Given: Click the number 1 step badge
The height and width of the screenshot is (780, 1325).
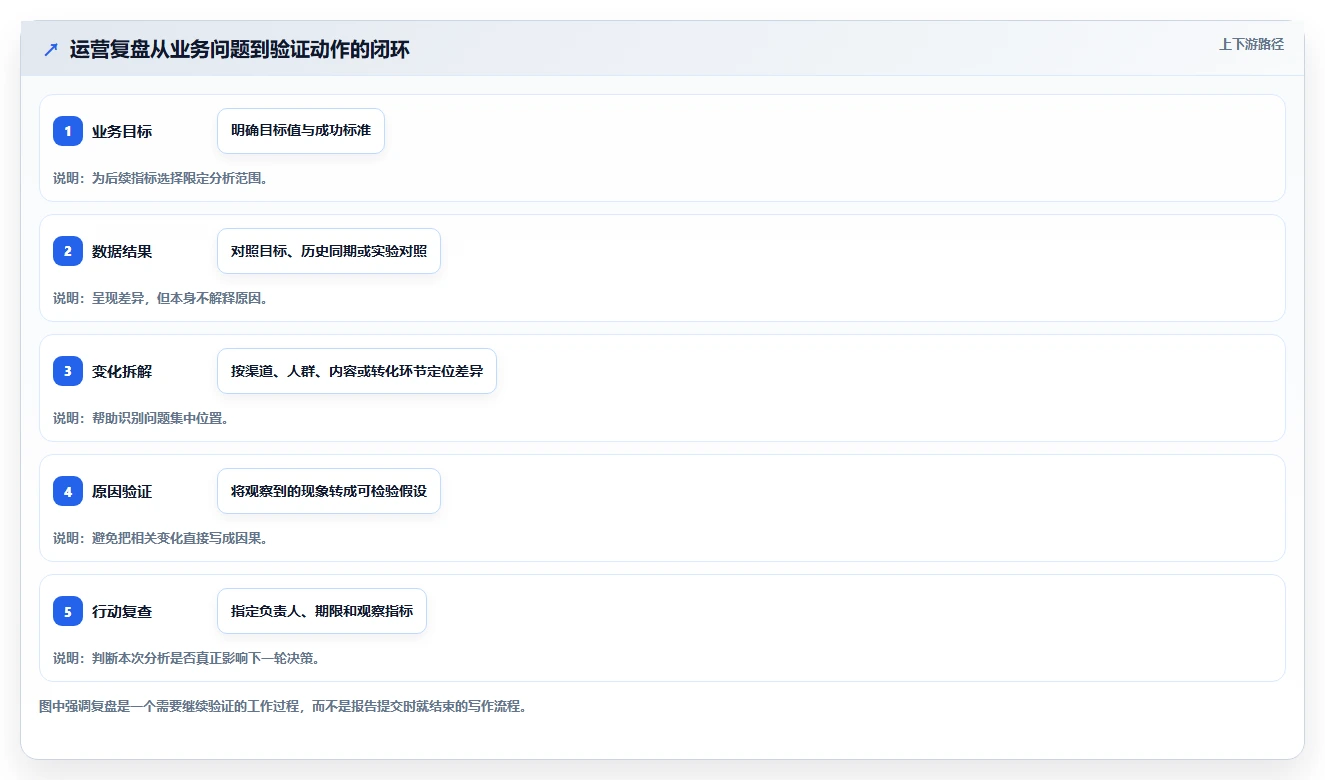Looking at the screenshot, I should [68, 131].
